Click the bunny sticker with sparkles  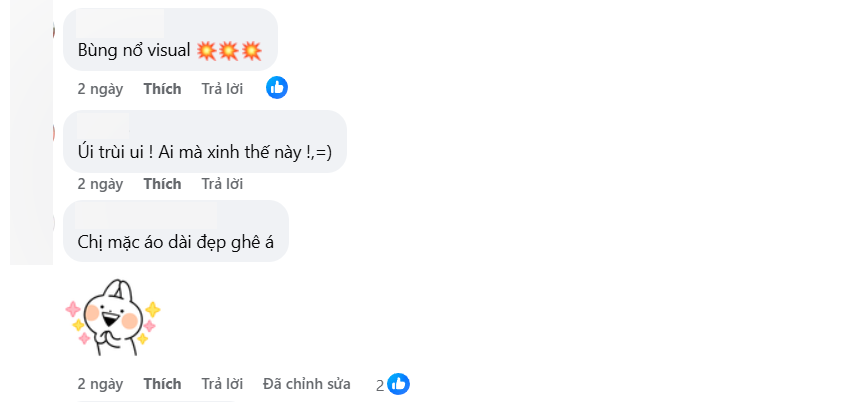pos(112,317)
